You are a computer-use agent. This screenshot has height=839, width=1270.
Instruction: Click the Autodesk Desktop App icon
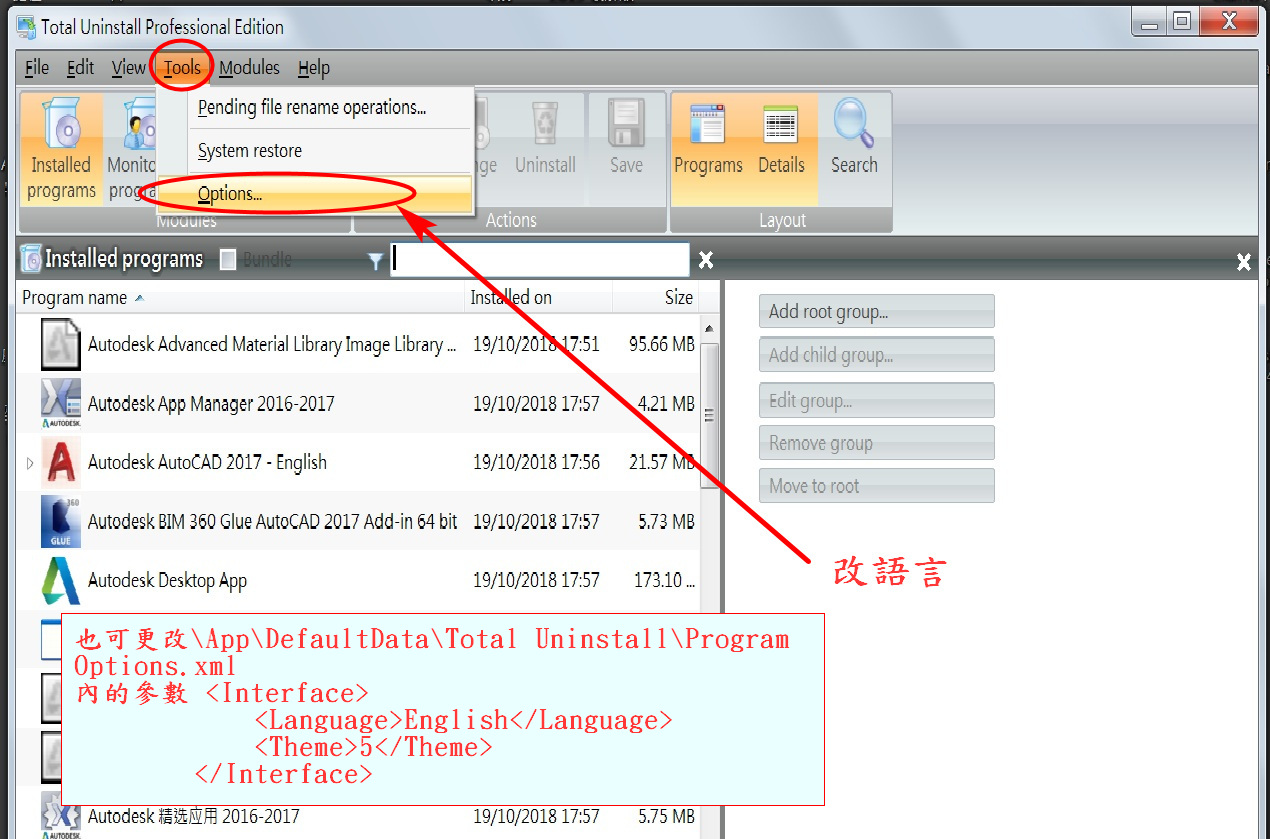[60, 581]
